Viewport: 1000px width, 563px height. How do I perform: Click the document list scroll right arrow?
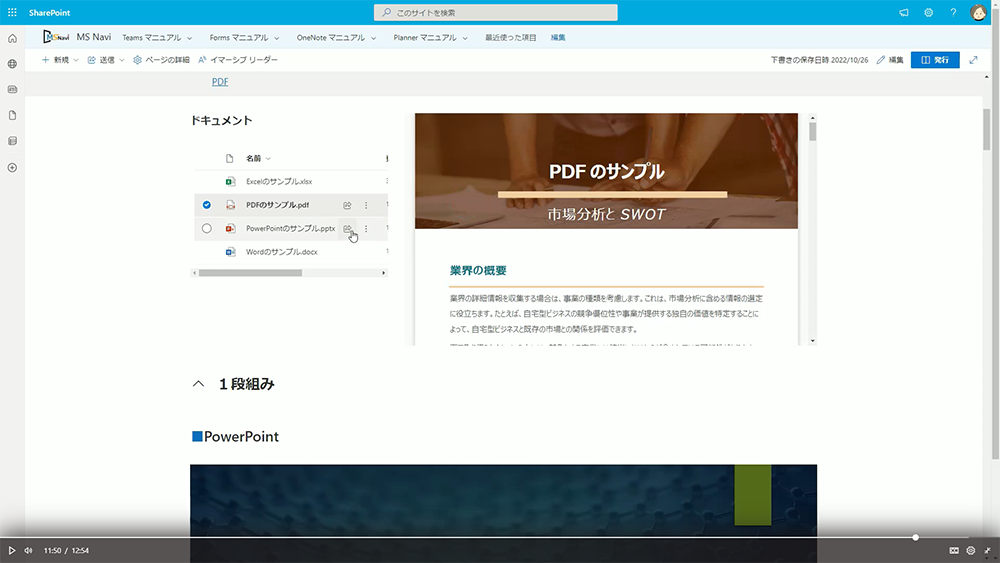click(383, 273)
